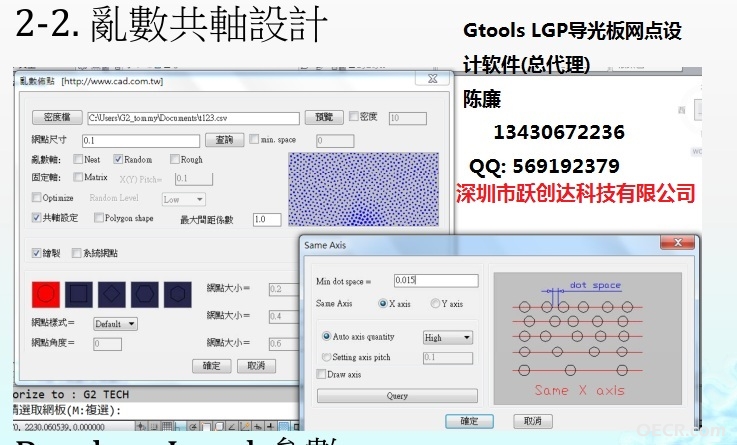The width and height of the screenshot is (737, 445).
Task: Select the square dot shape
Action: tap(78, 294)
